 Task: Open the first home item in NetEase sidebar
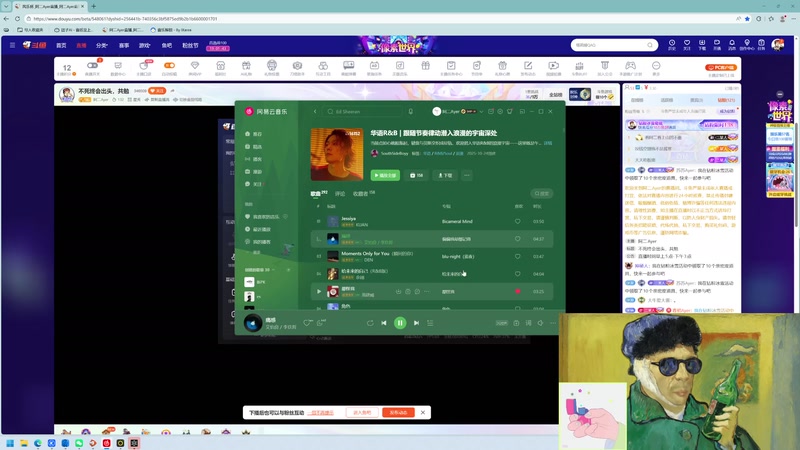click(x=254, y=134)
